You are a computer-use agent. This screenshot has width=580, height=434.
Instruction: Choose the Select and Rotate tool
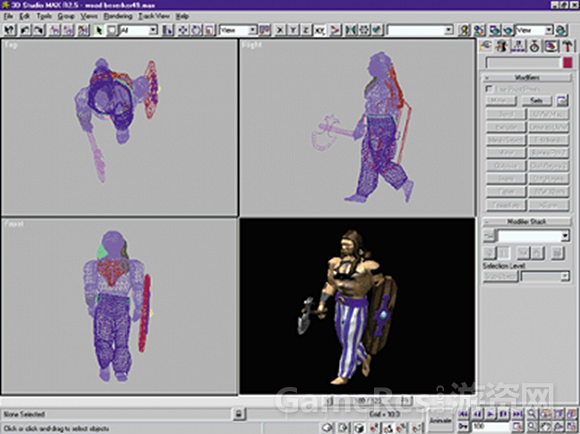pyautogui.click(x=196, y=30)
